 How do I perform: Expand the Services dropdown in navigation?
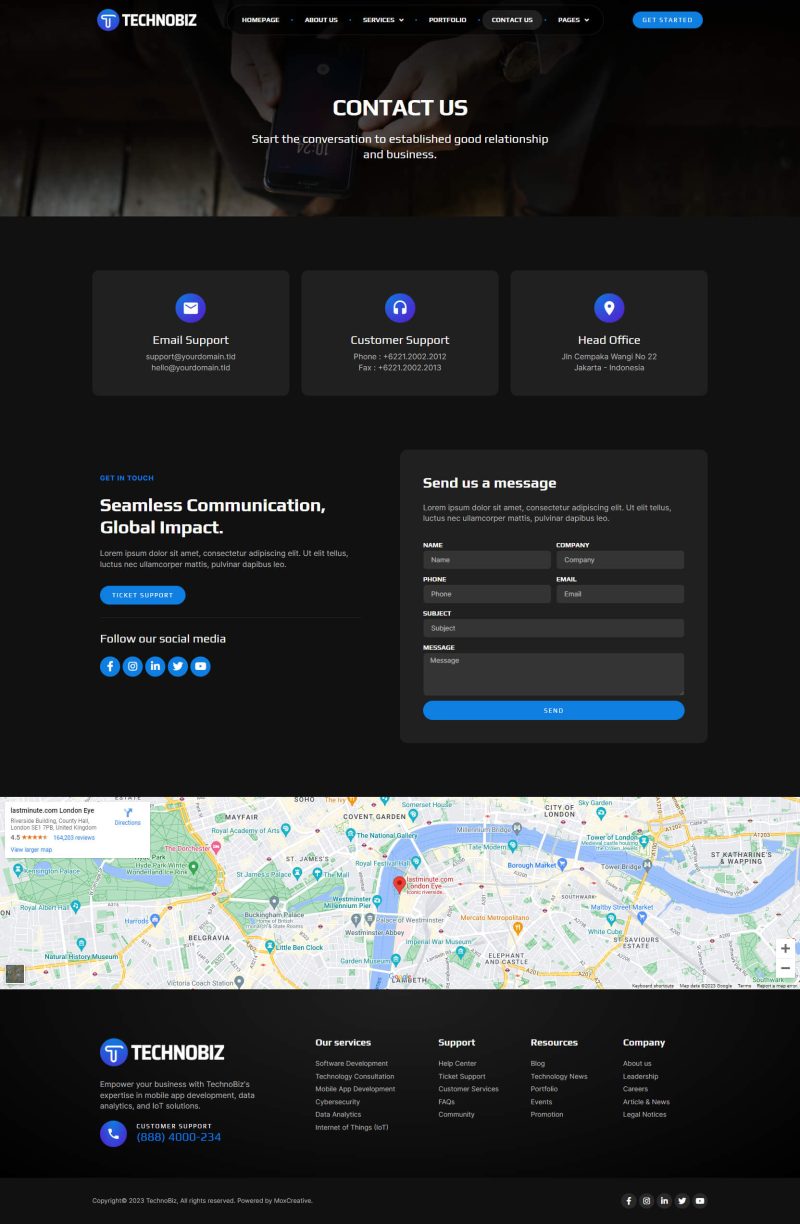[383, 20]
